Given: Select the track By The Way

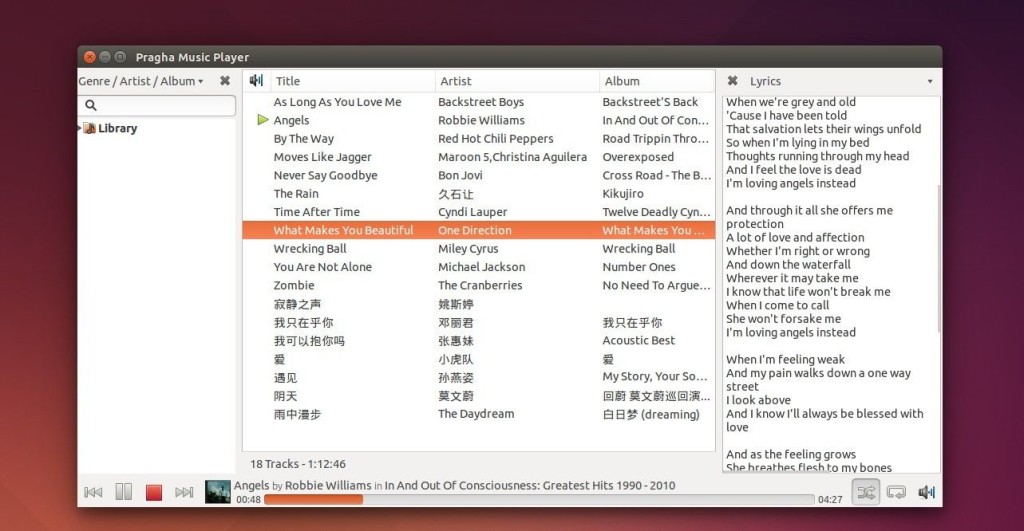Looking at the screenshot, I should pos(304,138).
